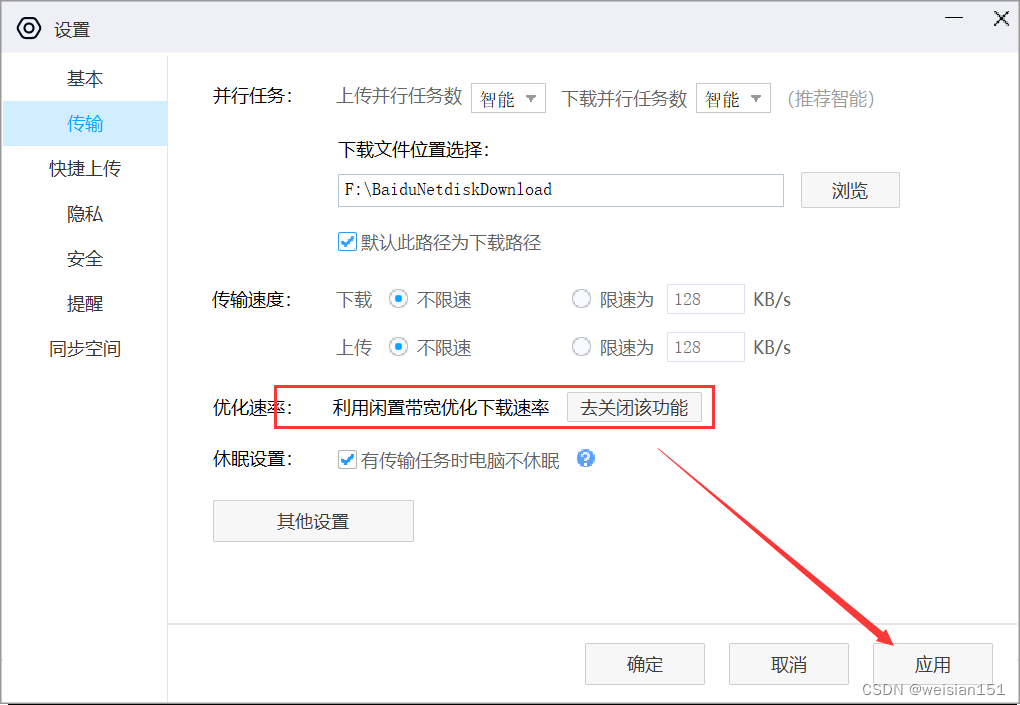Select 不限速 for 下载 speed
This screenshot has width=1020, height=705.
(x=398, y=299)
